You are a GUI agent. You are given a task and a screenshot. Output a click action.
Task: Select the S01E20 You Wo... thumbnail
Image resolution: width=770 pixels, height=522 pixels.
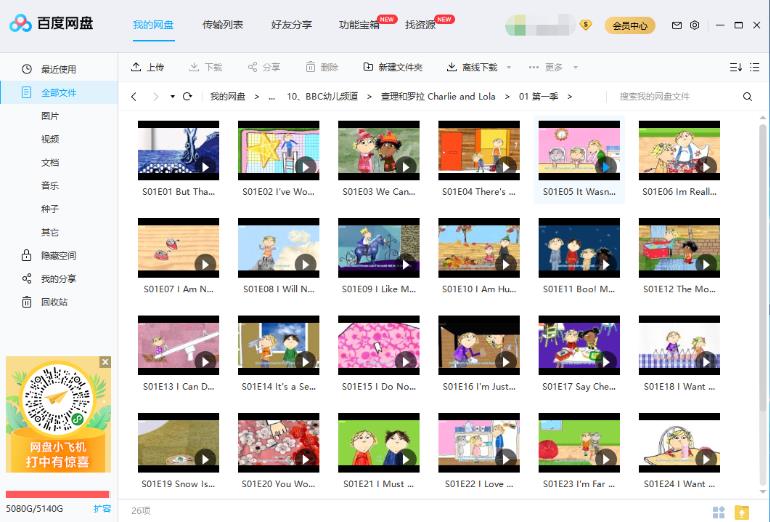click(278, 442)
